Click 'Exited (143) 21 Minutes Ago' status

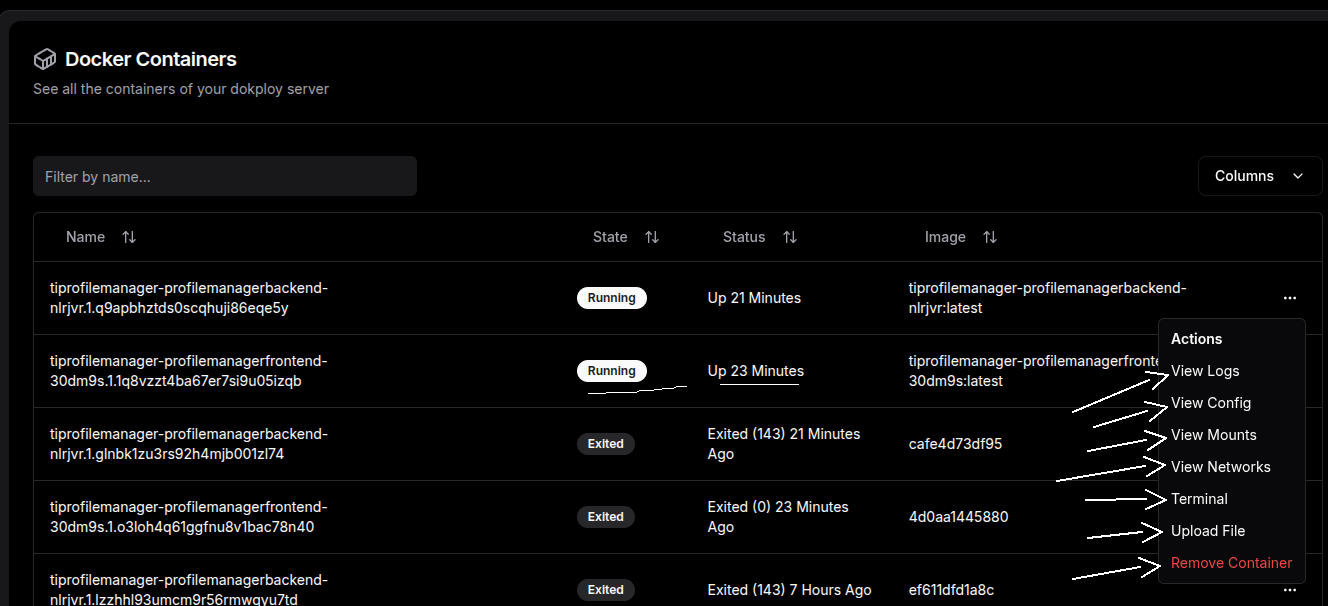coord(784,444)
